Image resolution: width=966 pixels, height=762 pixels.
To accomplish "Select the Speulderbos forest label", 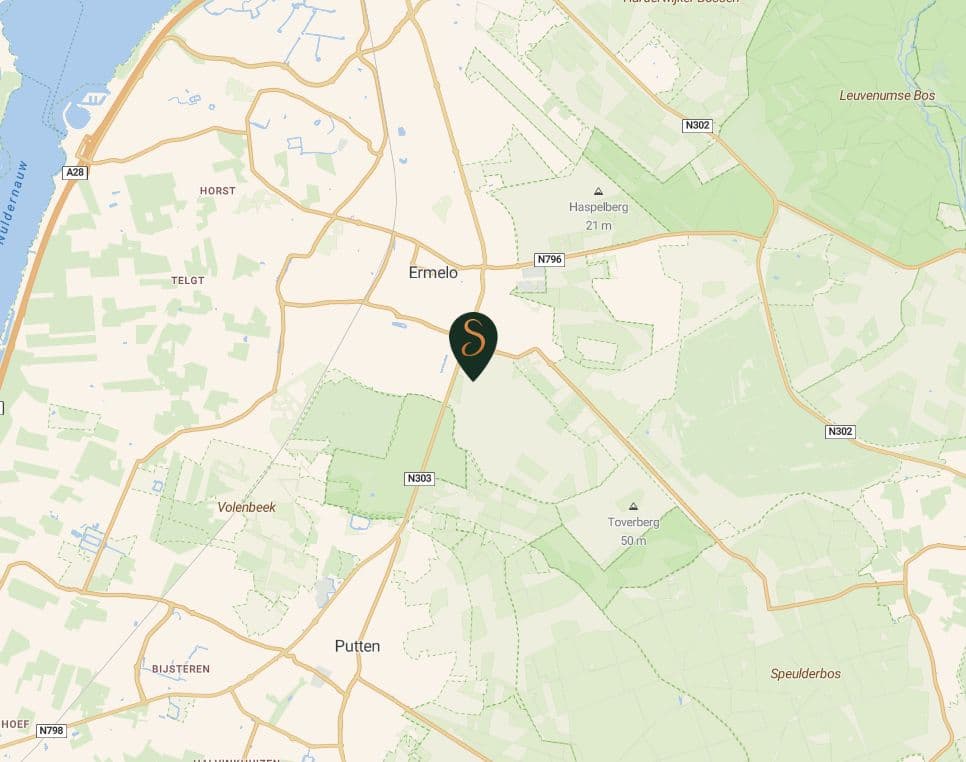I will click(x=805, y=674).
